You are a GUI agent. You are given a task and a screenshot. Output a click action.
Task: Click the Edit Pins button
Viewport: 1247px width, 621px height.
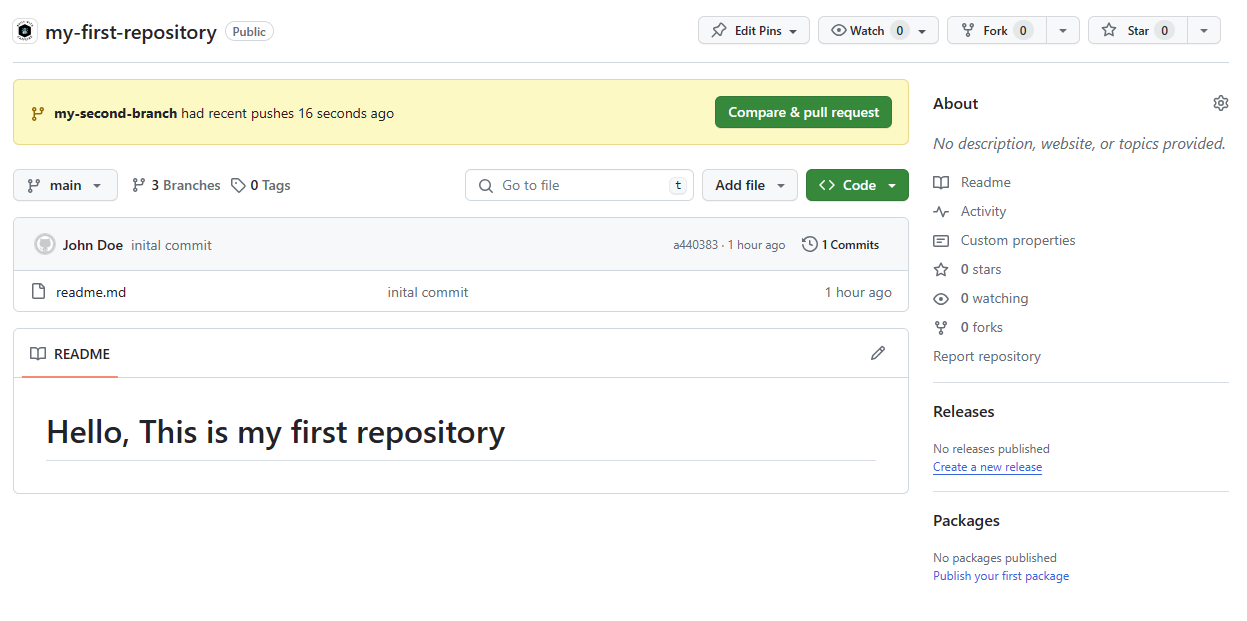tap(754, 31)
